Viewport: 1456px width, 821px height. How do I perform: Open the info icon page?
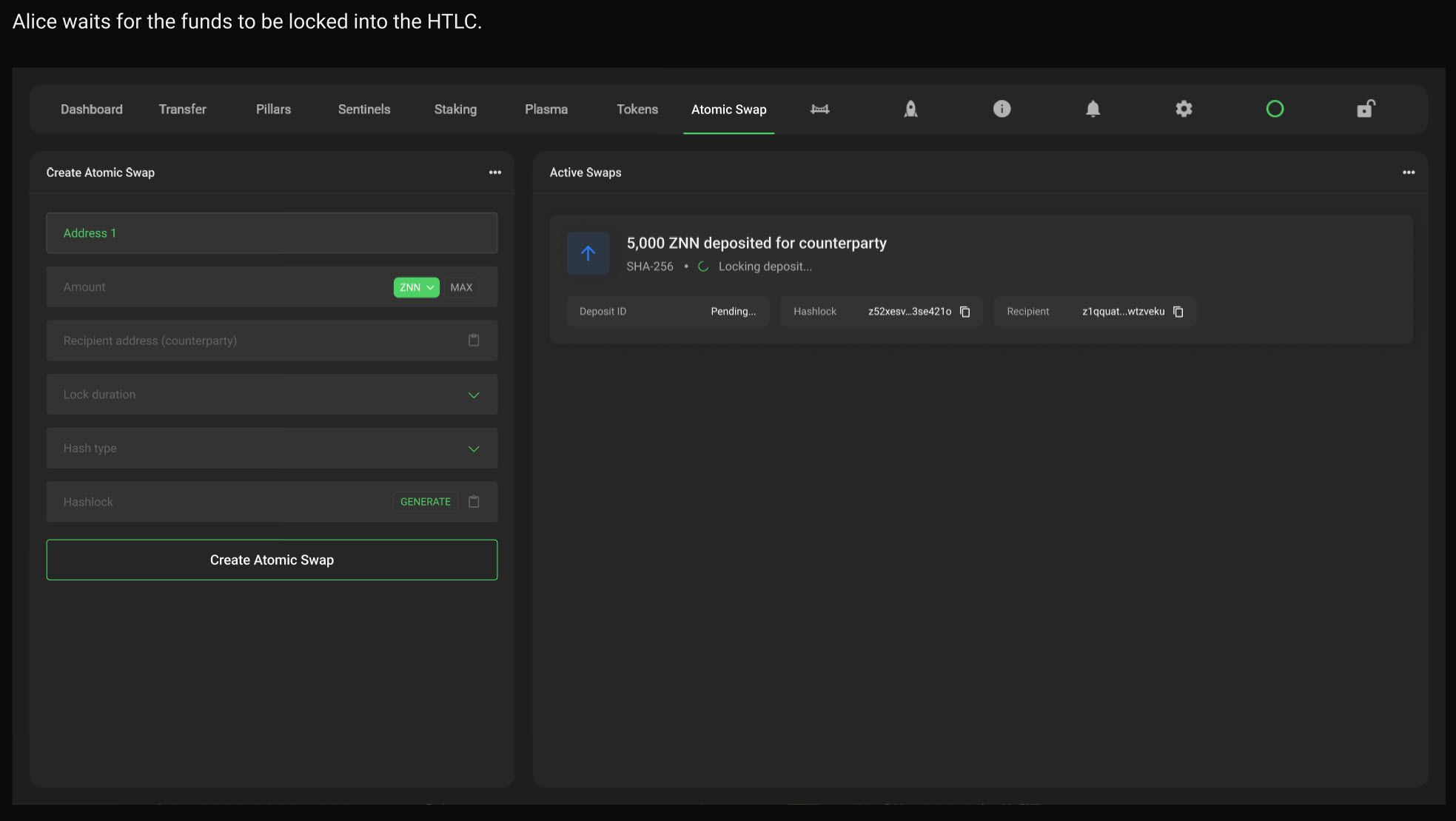tap(1002, 109)
